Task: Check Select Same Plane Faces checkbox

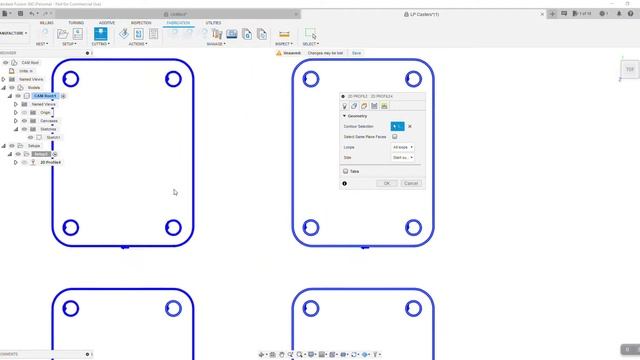Action: coord(395,137)
